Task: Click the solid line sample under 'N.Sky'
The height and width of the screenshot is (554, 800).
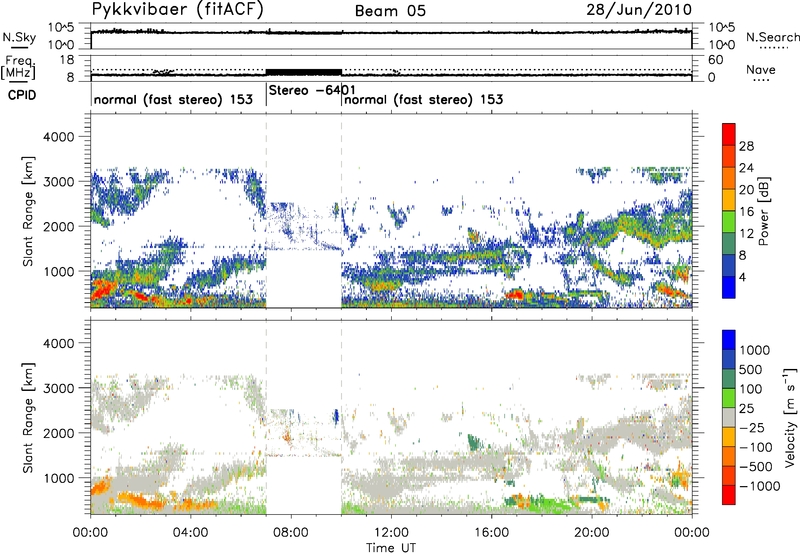Action: click(x=19, y=47)
